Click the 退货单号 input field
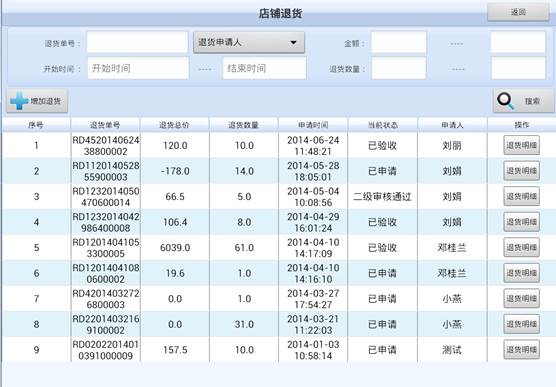The image size is (556, 387). coord(137,43)
